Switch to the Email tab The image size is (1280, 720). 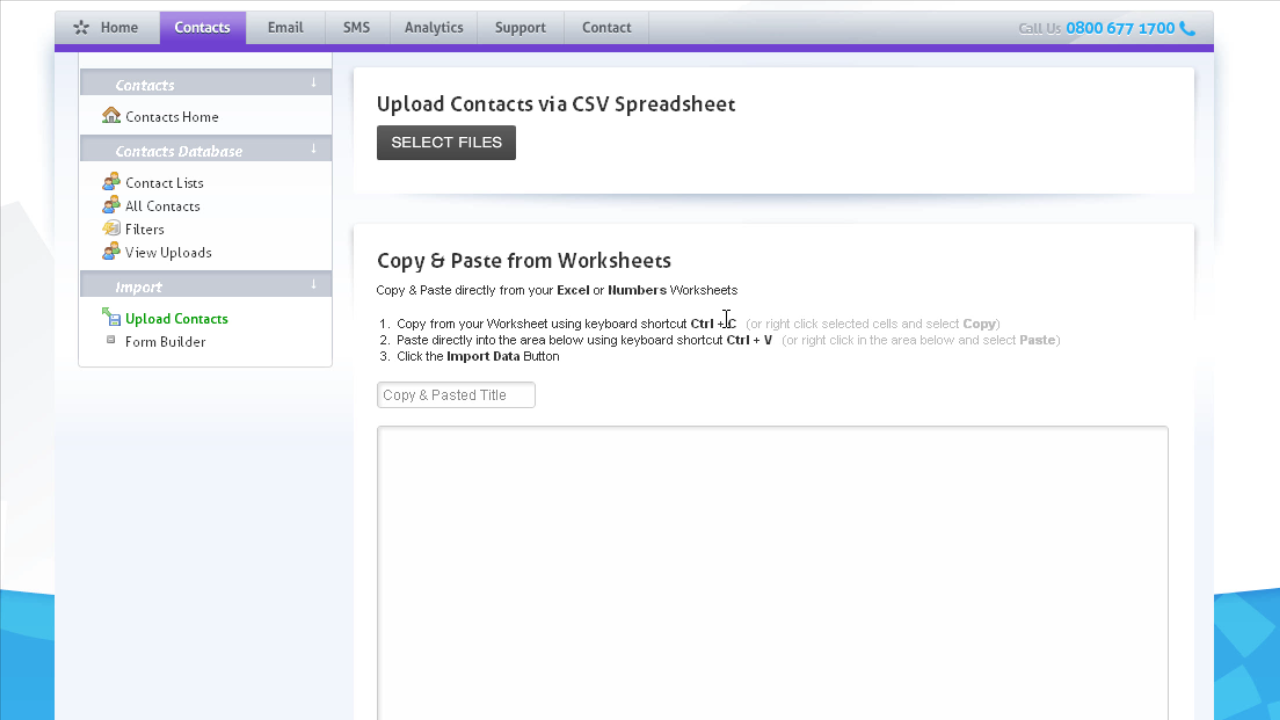click(x=285, y=28)
